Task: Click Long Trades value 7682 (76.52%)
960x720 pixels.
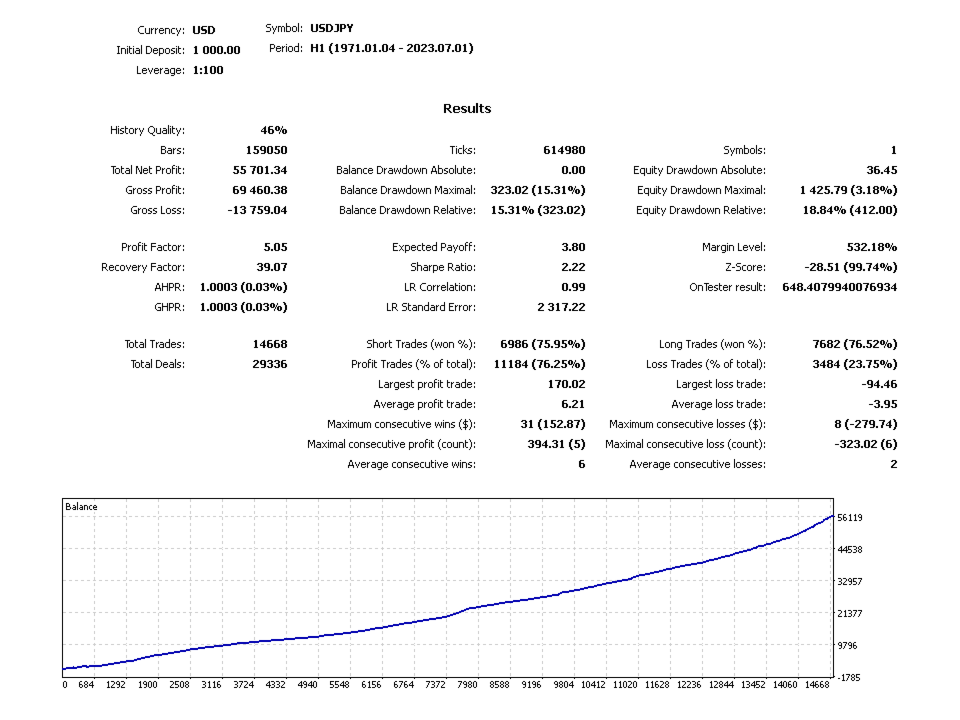Action: point(855,345)
